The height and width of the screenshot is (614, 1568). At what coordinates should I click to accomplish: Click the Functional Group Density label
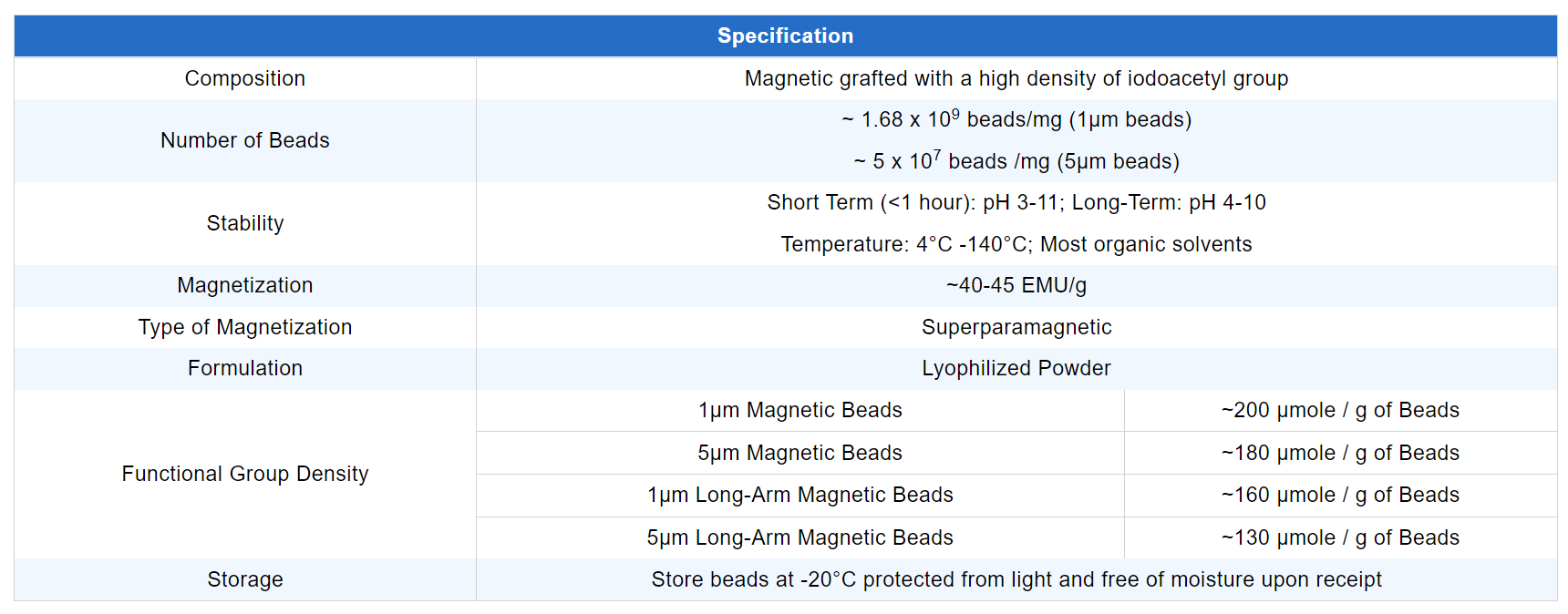[244, 474]
